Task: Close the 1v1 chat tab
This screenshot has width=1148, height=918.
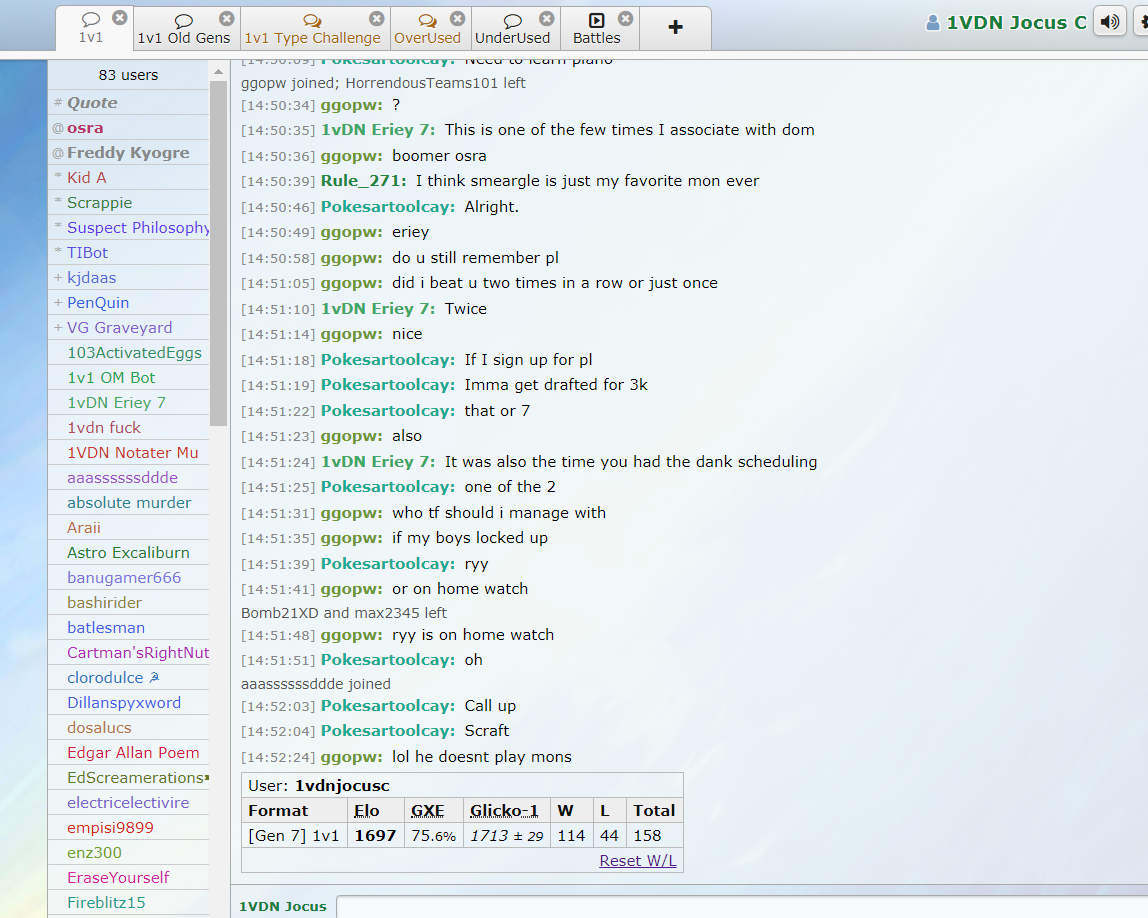Action: click(x=120, y=18)
